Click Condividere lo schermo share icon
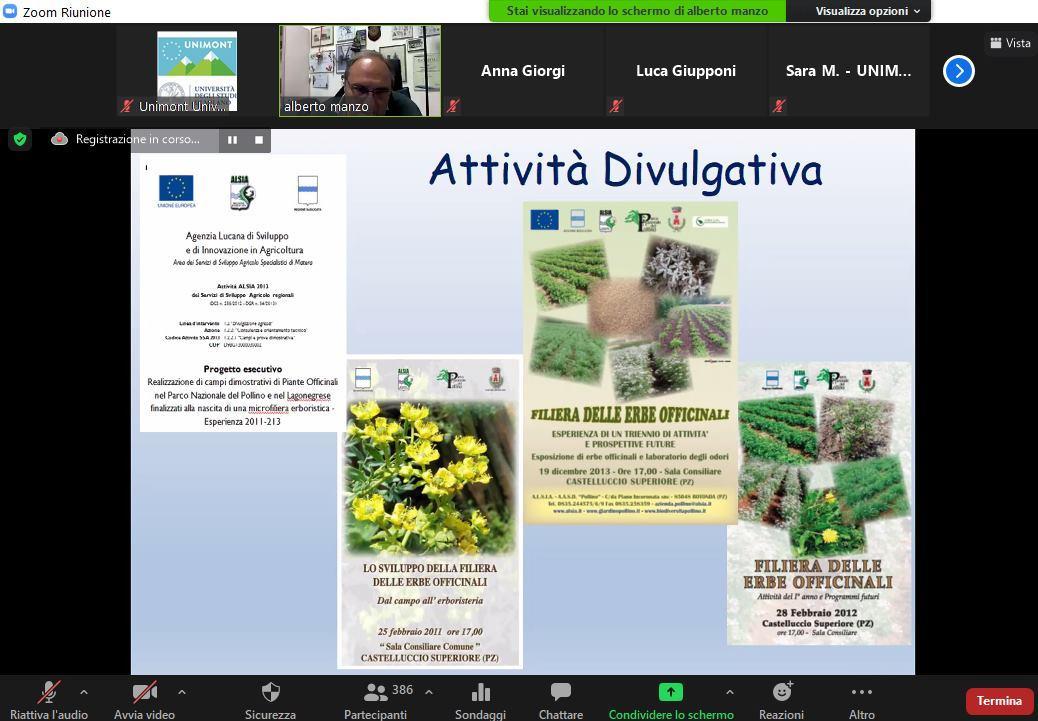The image size is (1038, 721). 671,692
